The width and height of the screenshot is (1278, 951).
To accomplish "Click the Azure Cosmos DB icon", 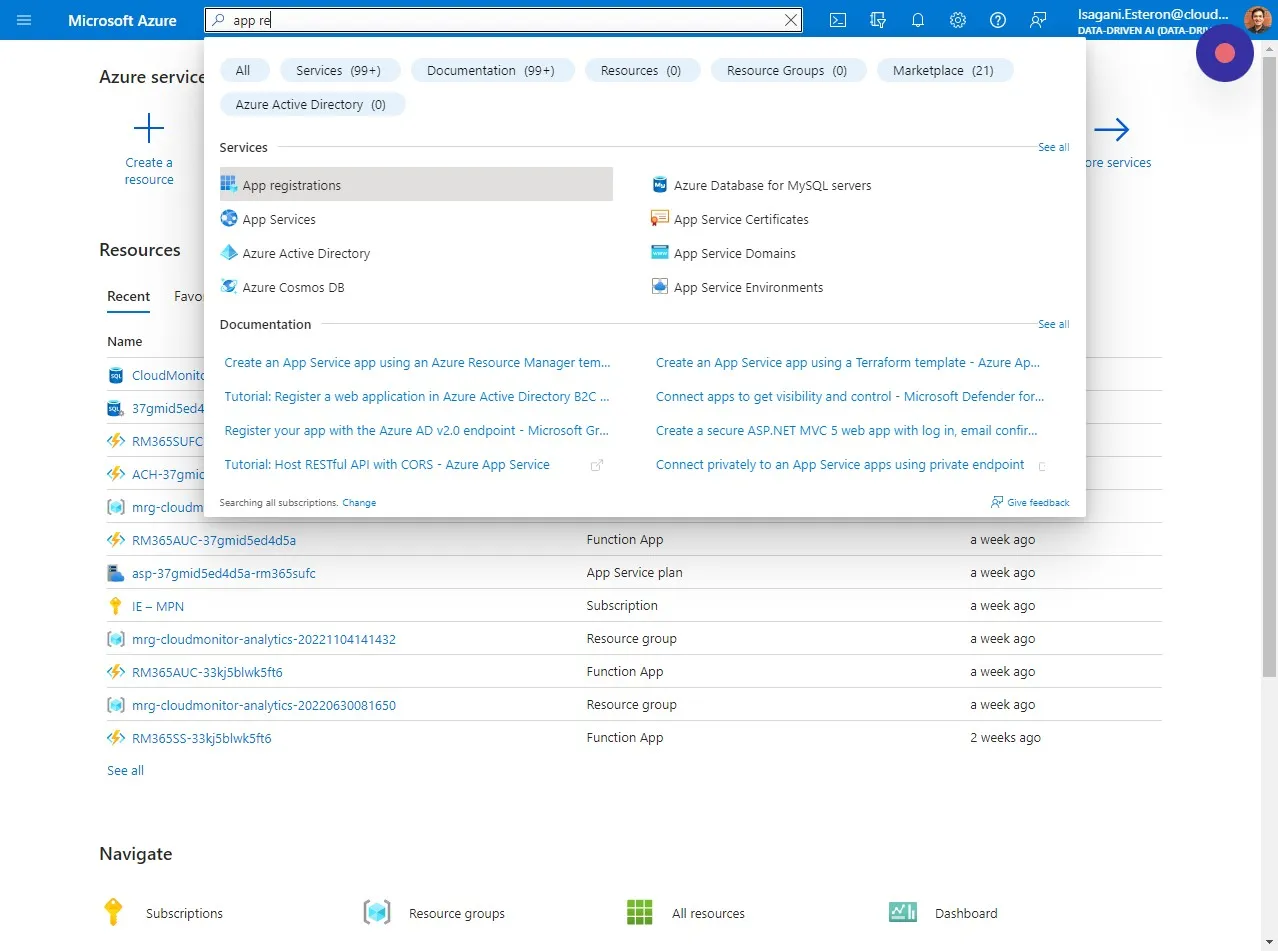I will [x=229, y=287].
